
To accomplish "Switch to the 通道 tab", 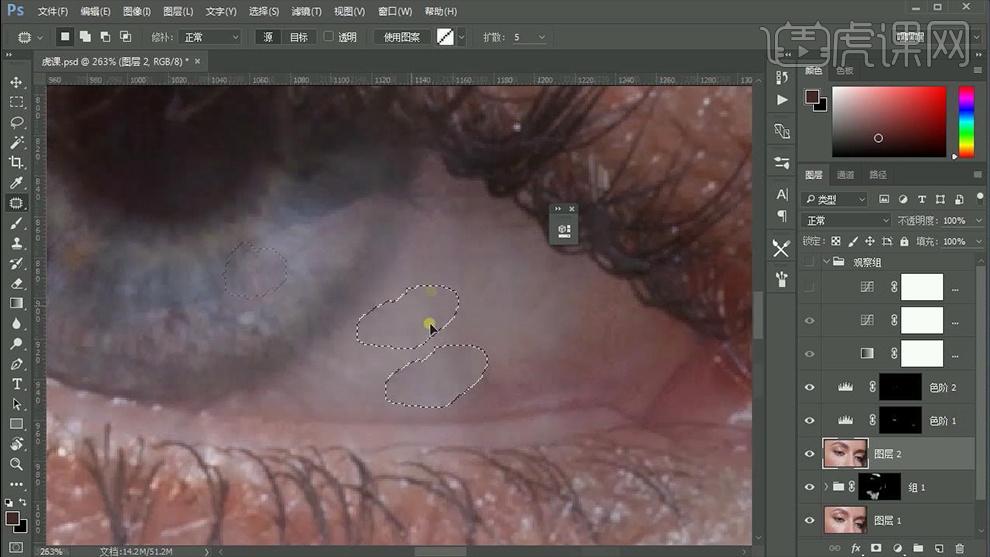I will tap(846, 175).
